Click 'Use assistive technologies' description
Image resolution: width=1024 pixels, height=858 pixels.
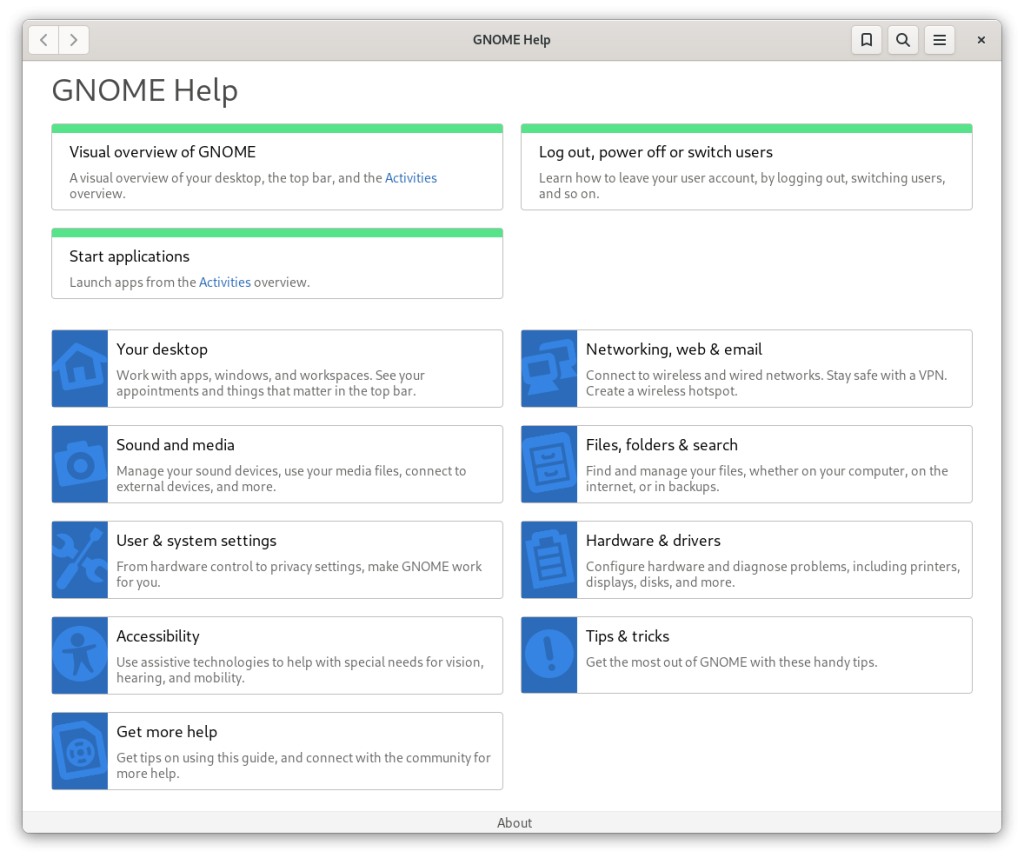[300, 670]
